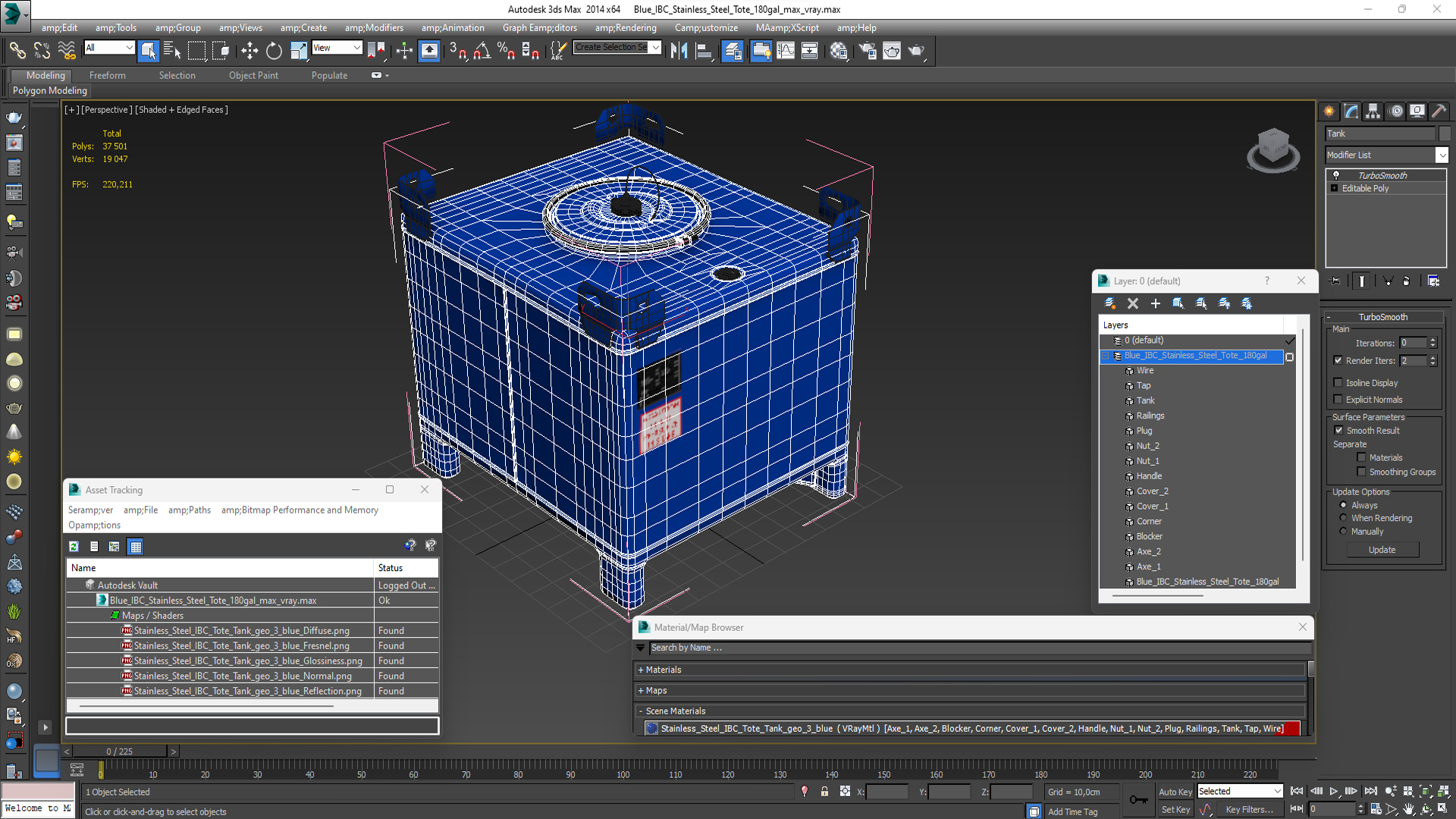Expand the Editable Poly stack entry
The height and width of the screenshot is (819, 1456).
point(1334,188)
